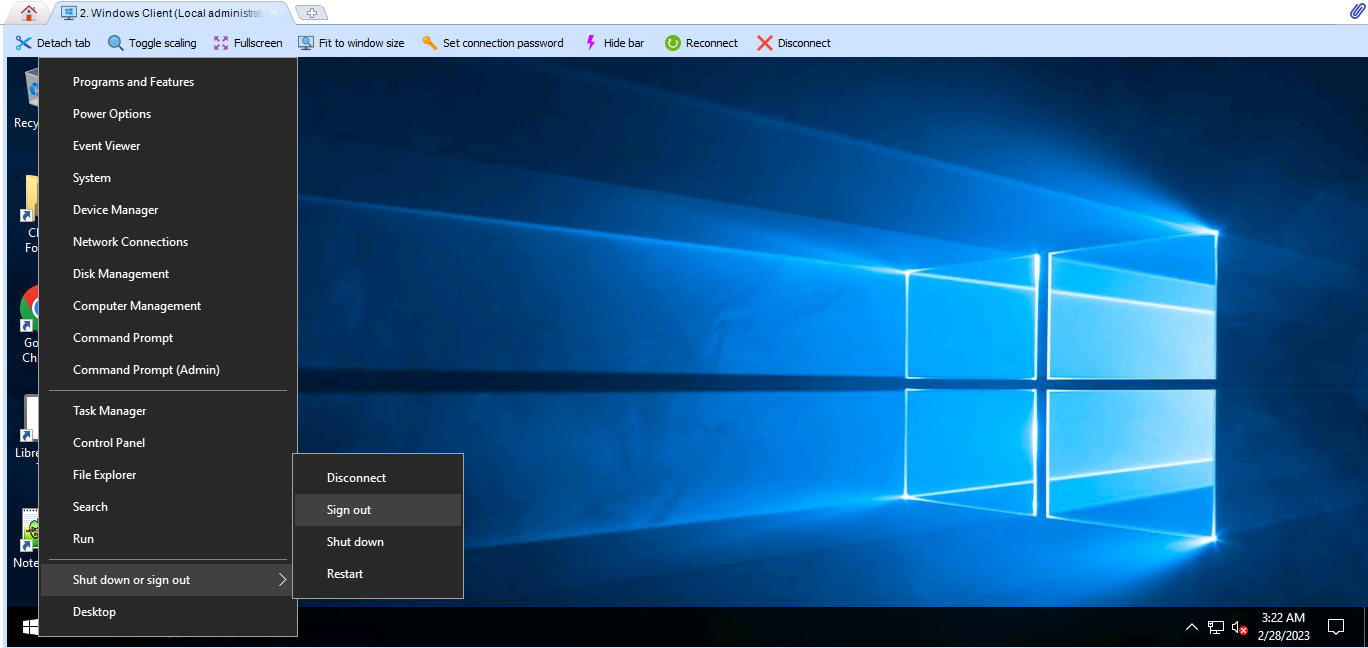Open Control Panel

click(x=168, y=443)
